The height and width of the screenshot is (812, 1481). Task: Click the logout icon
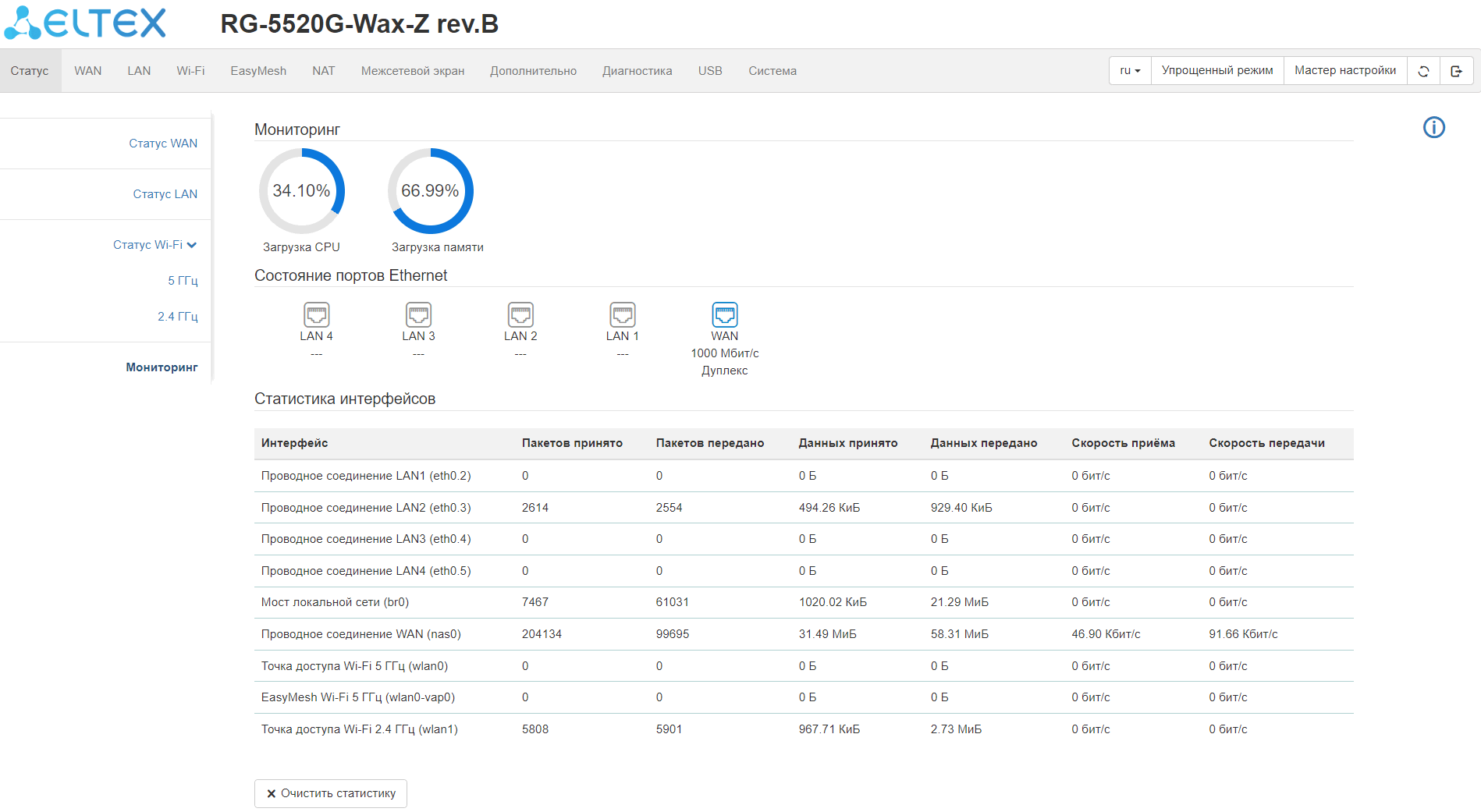click(x=1456, y=71)
